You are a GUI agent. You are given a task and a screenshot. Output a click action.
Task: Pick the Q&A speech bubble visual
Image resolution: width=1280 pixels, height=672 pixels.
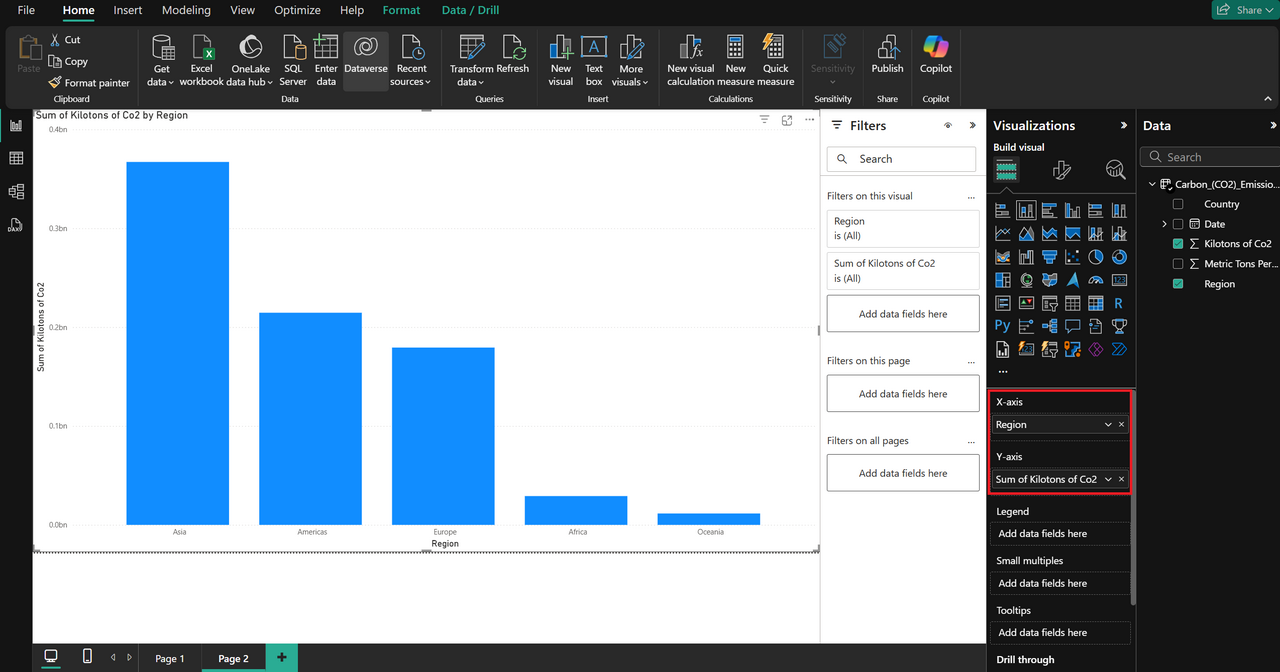pyautogui.click(x=1072, y=326)
